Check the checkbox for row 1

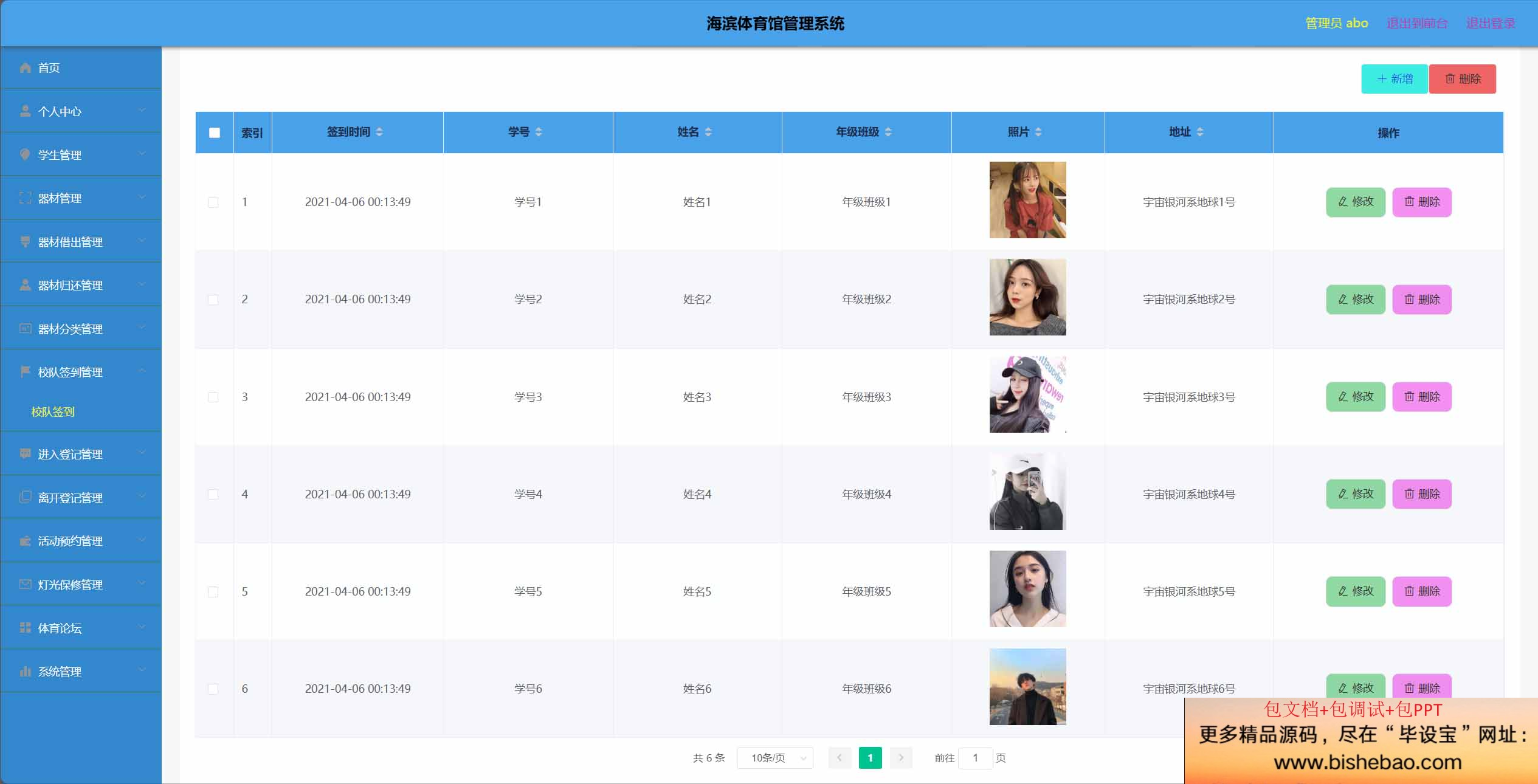point(213,202)
